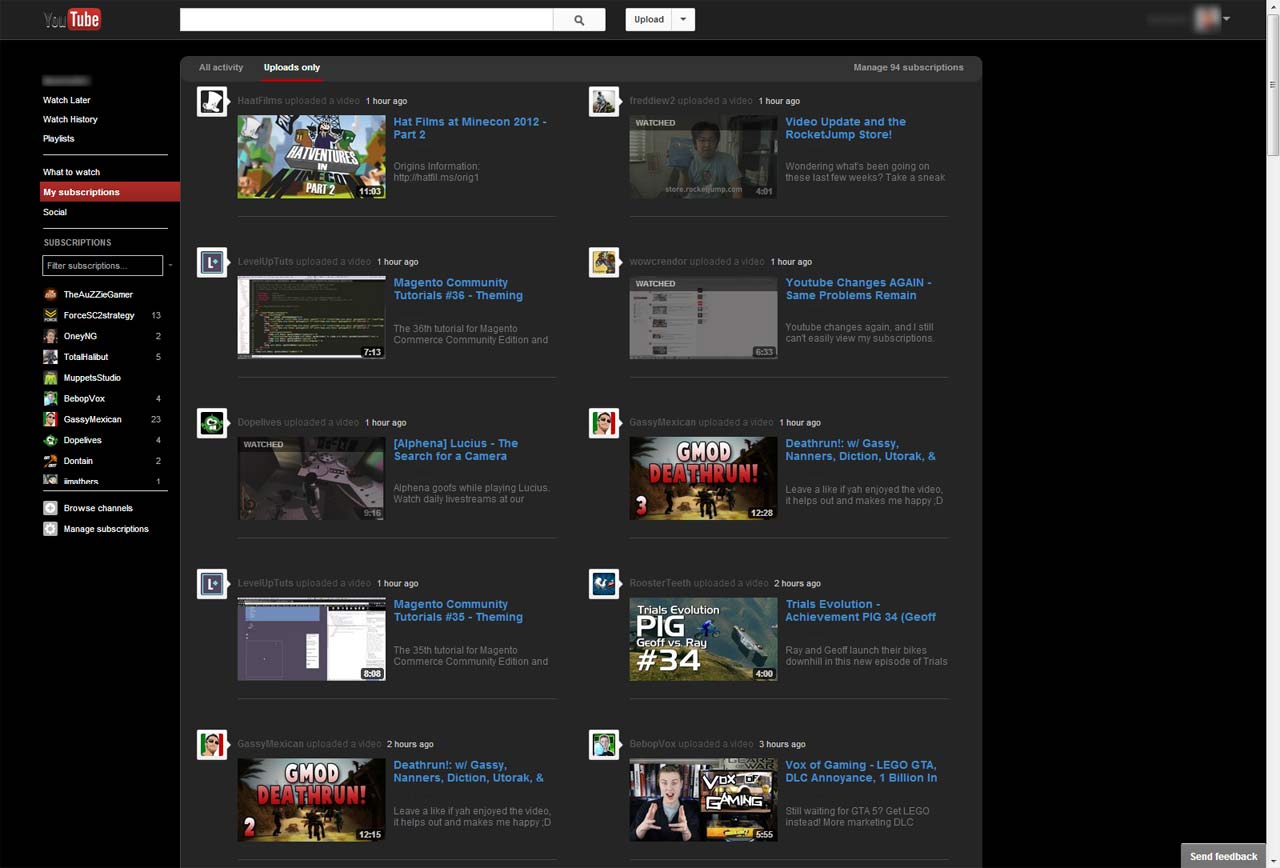
Task: Open the account menu arrow
Action: point(1226,19)
